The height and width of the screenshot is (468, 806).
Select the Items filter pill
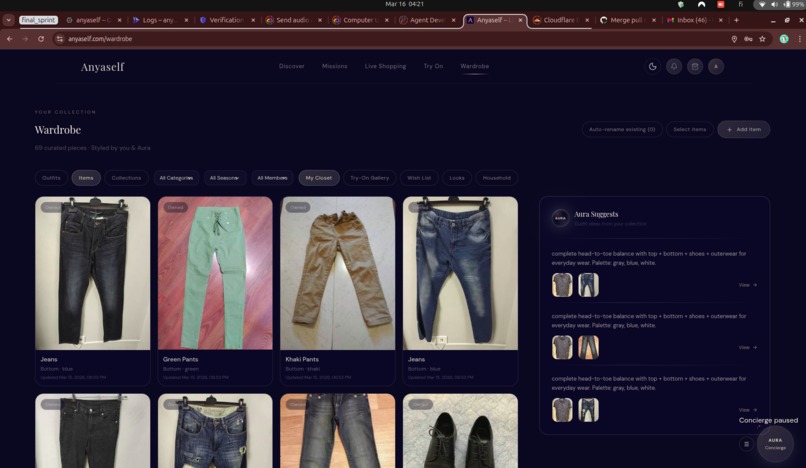click(86, 178)
